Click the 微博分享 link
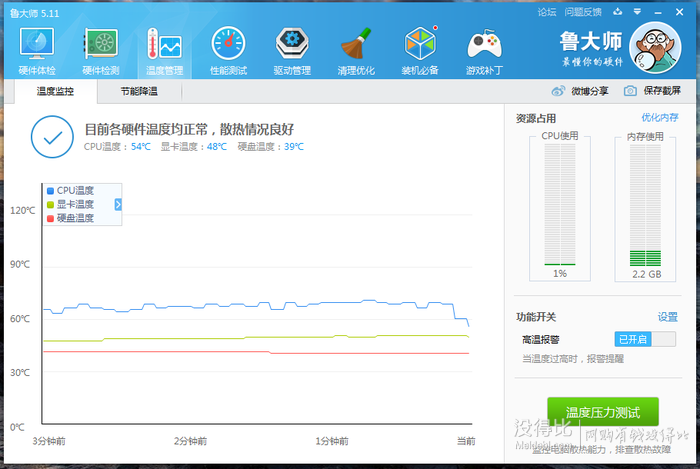The height and width of the screenshot is (469, 700). [x=590, y=91]
